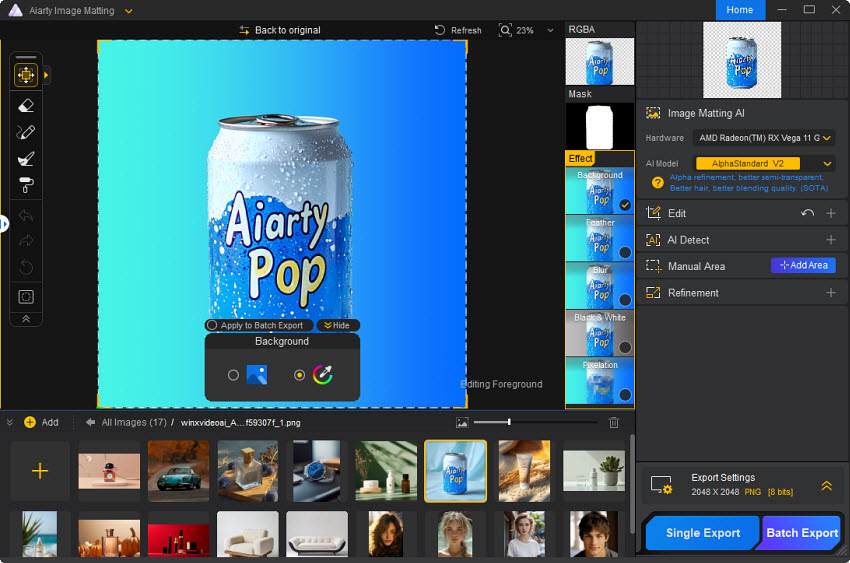This screenshot has width=850, height=563.
Task: Click the yellow Add images plus icon
Action: [30, 423]
